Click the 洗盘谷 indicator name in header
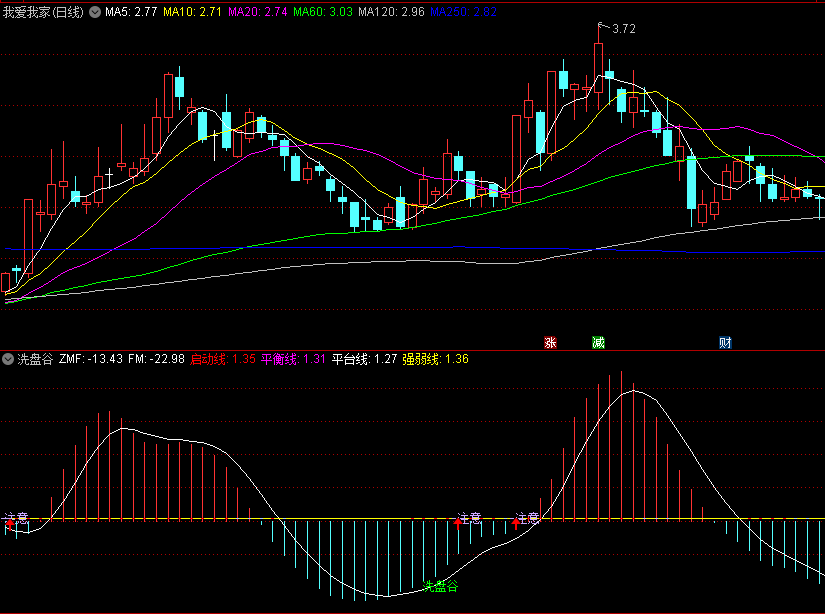Image resolution: width=825 pixels, height=614 pixels. (x=35, y=359)
